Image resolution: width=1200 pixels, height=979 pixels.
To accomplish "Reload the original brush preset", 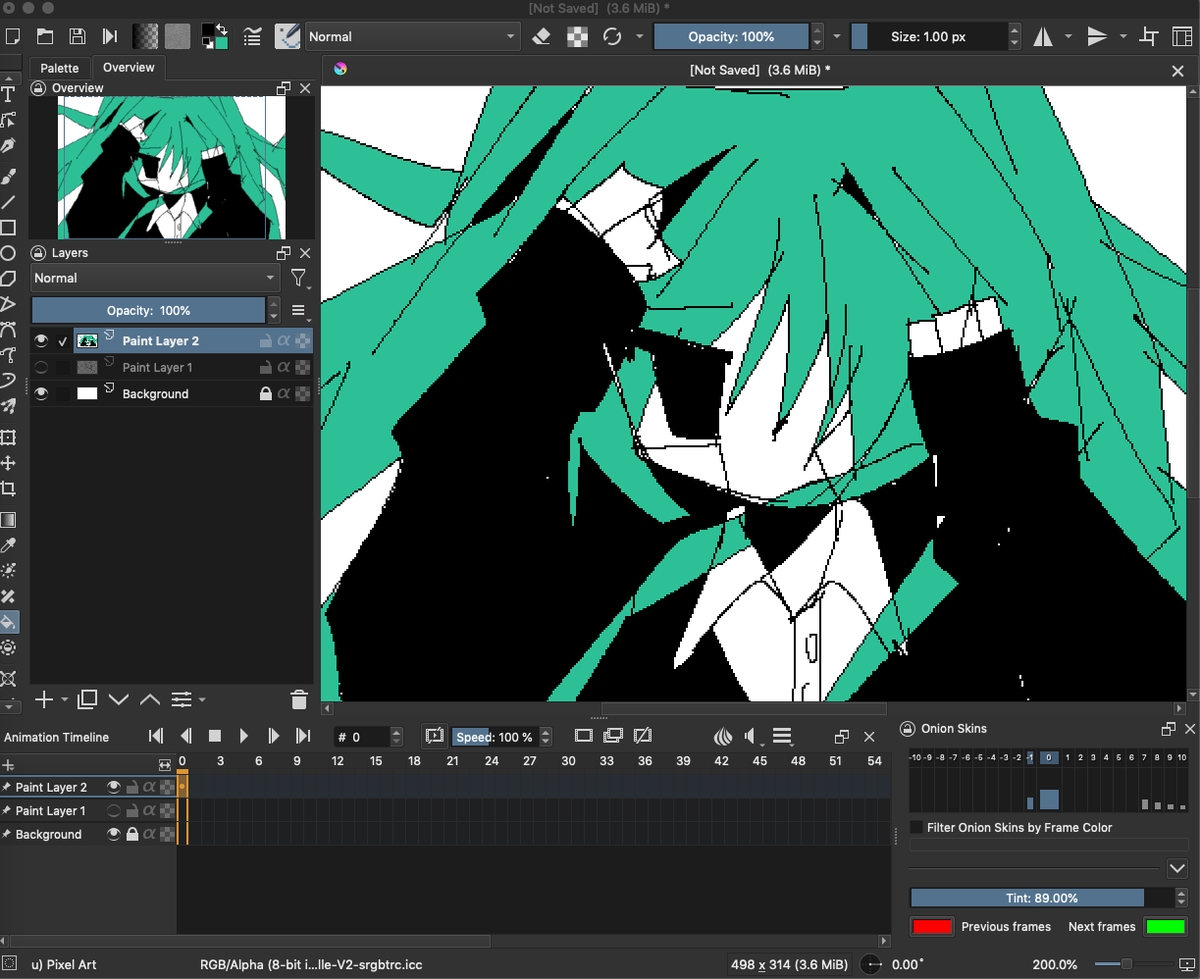I will tap(612, 37).
